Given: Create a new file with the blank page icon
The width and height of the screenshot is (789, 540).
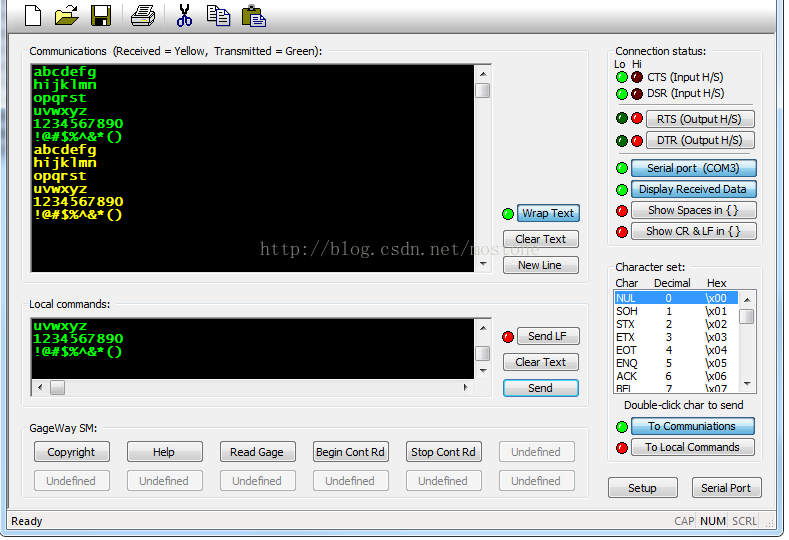Looking at the screenshot, I should pos(33,15).
